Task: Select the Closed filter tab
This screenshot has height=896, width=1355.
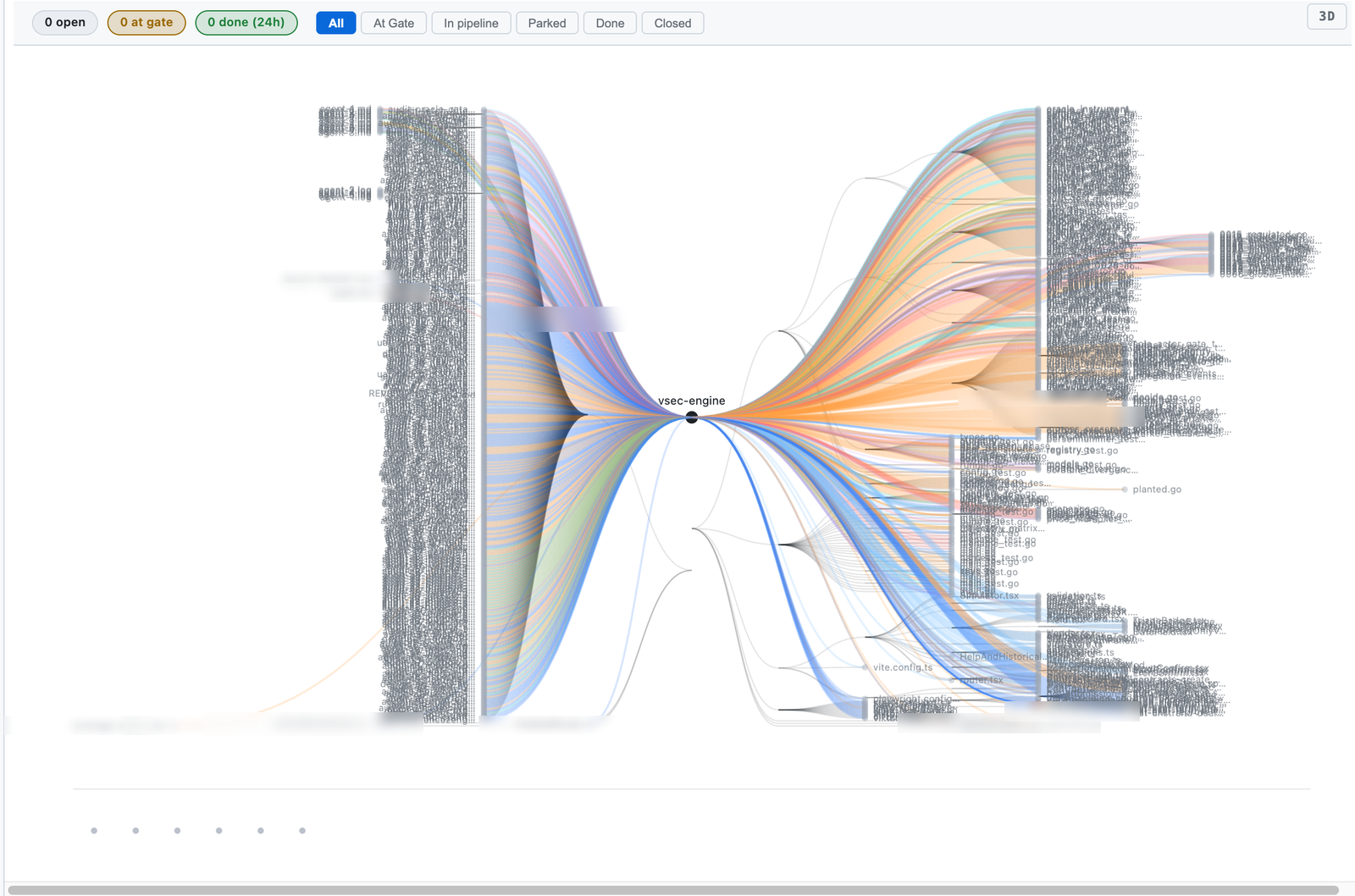Action: 672,23
